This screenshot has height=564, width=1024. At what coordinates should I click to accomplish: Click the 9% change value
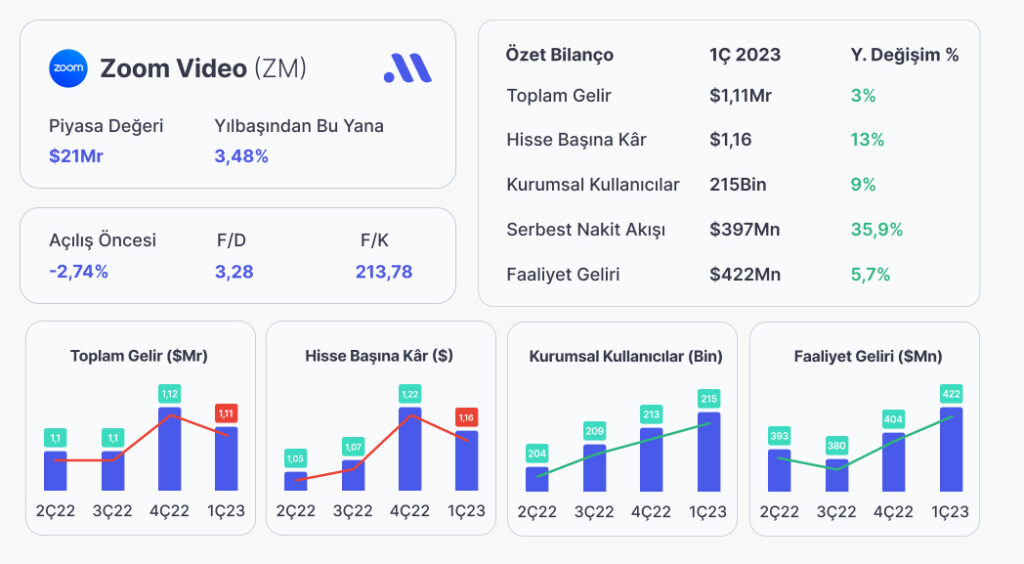tap(863, 185)
